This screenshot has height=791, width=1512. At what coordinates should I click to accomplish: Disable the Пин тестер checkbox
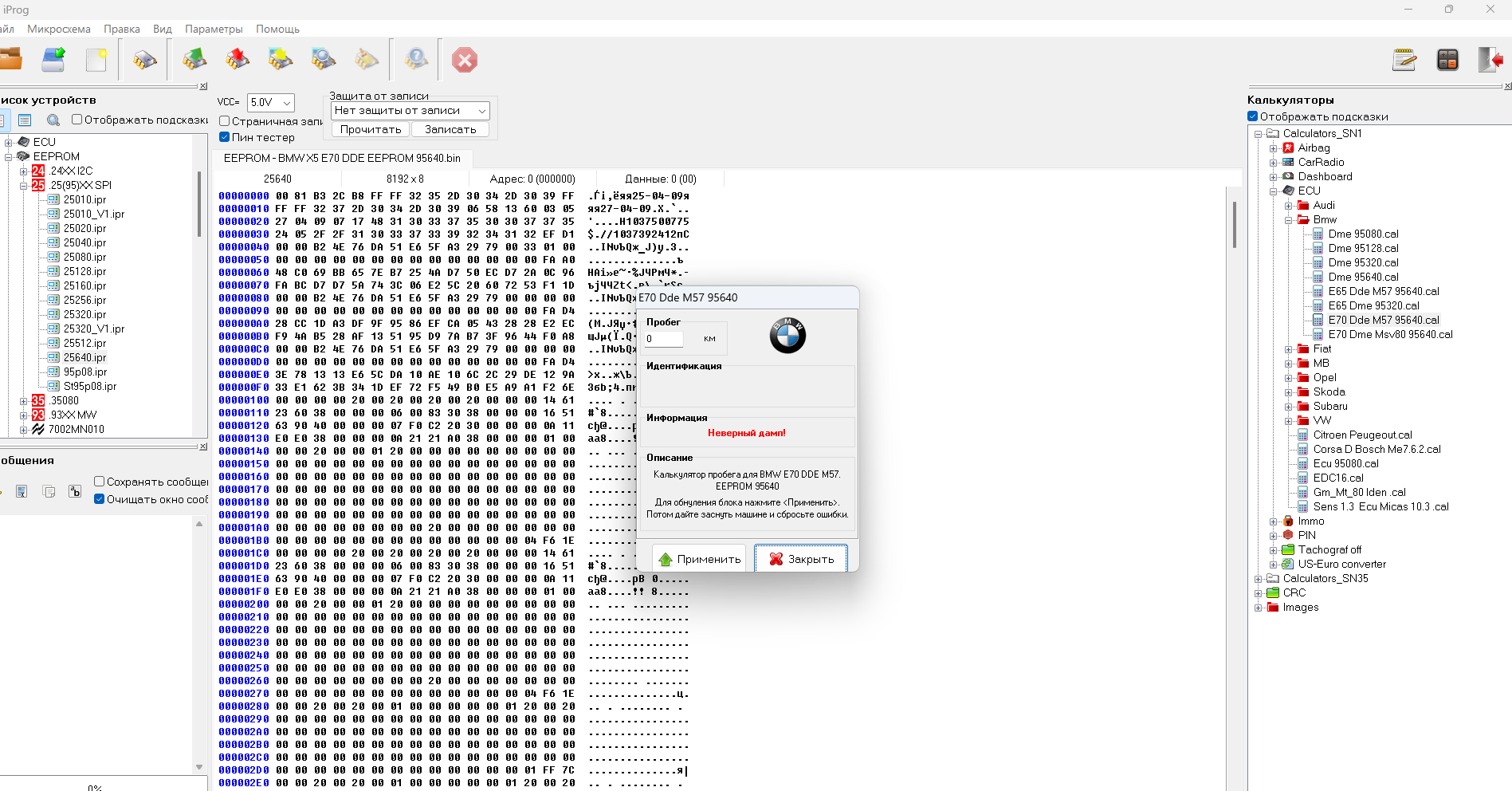click(225, 137)
